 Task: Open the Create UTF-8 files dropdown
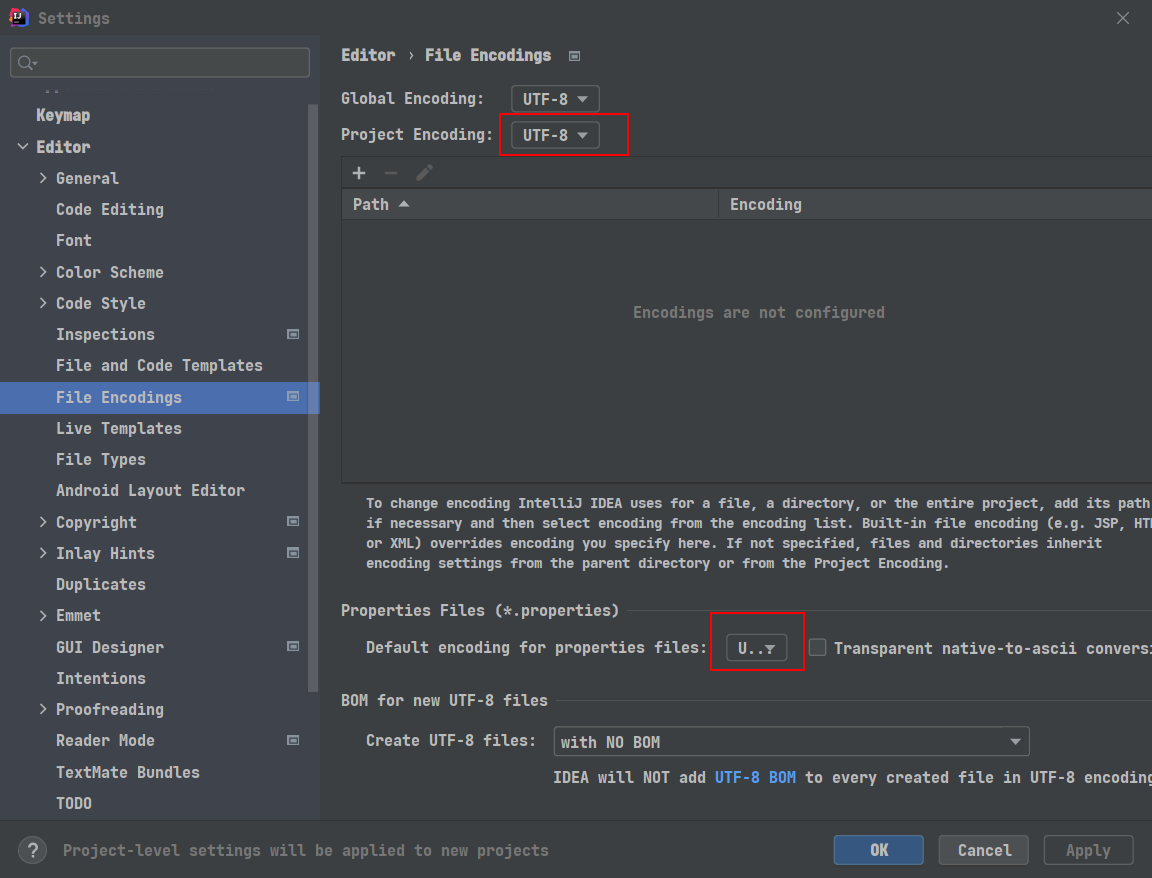tap(791, 742)
